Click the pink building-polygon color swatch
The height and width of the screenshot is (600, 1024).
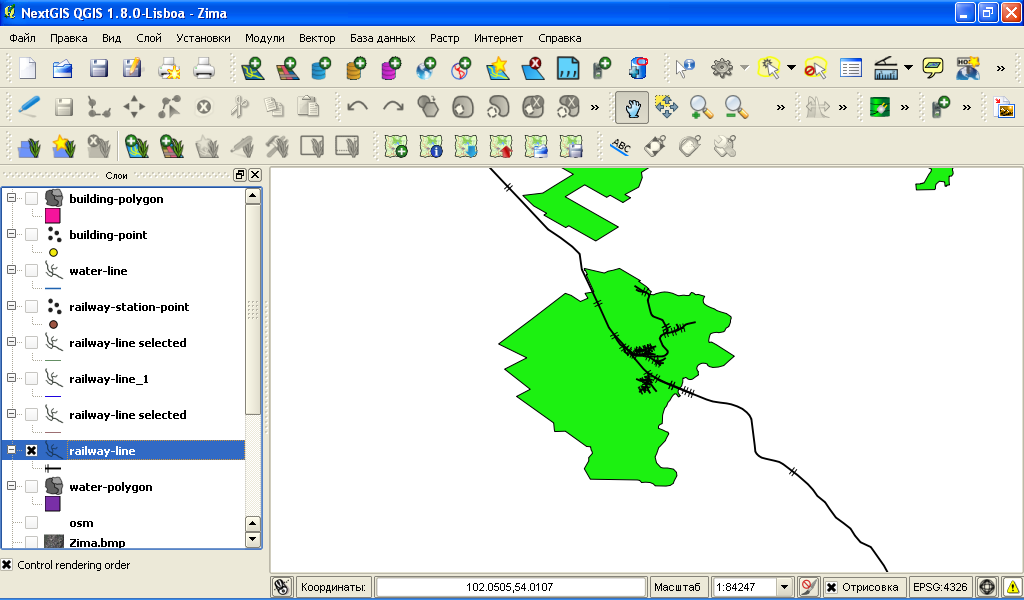tap(53, 216)
